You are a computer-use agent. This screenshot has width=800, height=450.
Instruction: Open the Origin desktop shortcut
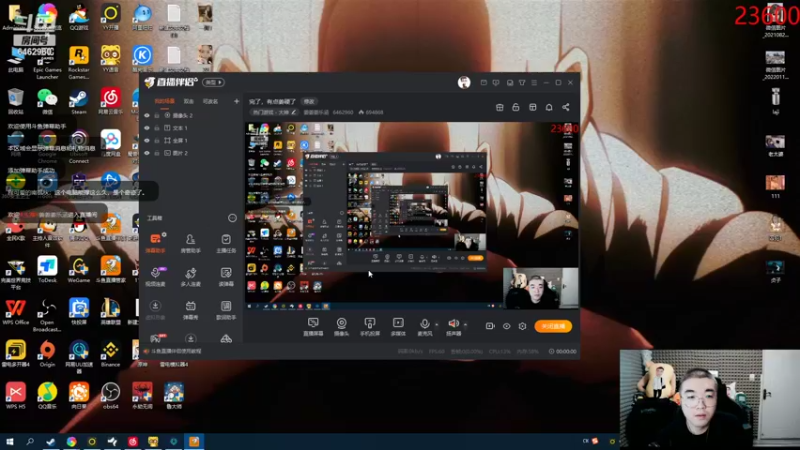pos(47,354)
